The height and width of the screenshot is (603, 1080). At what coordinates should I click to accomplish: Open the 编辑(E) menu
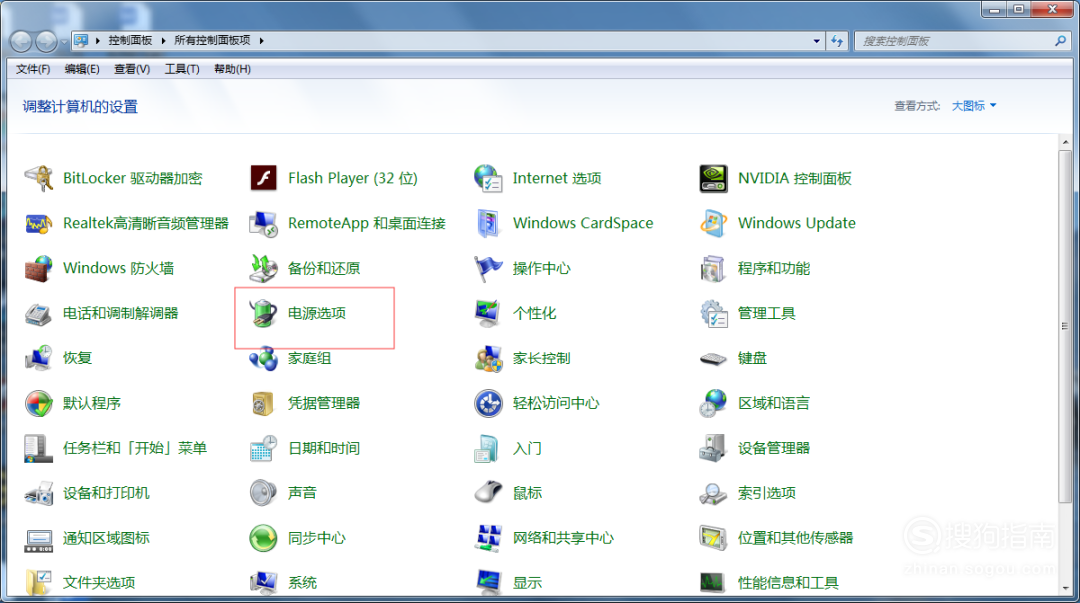click(82, 69)
